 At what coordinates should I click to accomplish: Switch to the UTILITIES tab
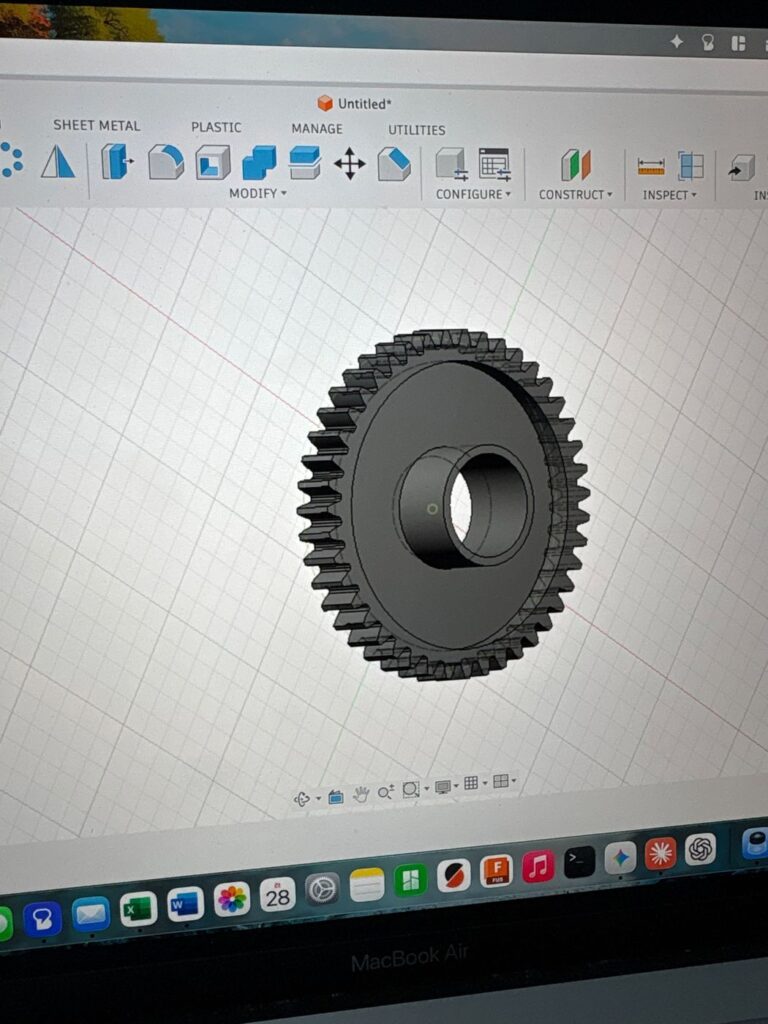click(x=417, y=130)
